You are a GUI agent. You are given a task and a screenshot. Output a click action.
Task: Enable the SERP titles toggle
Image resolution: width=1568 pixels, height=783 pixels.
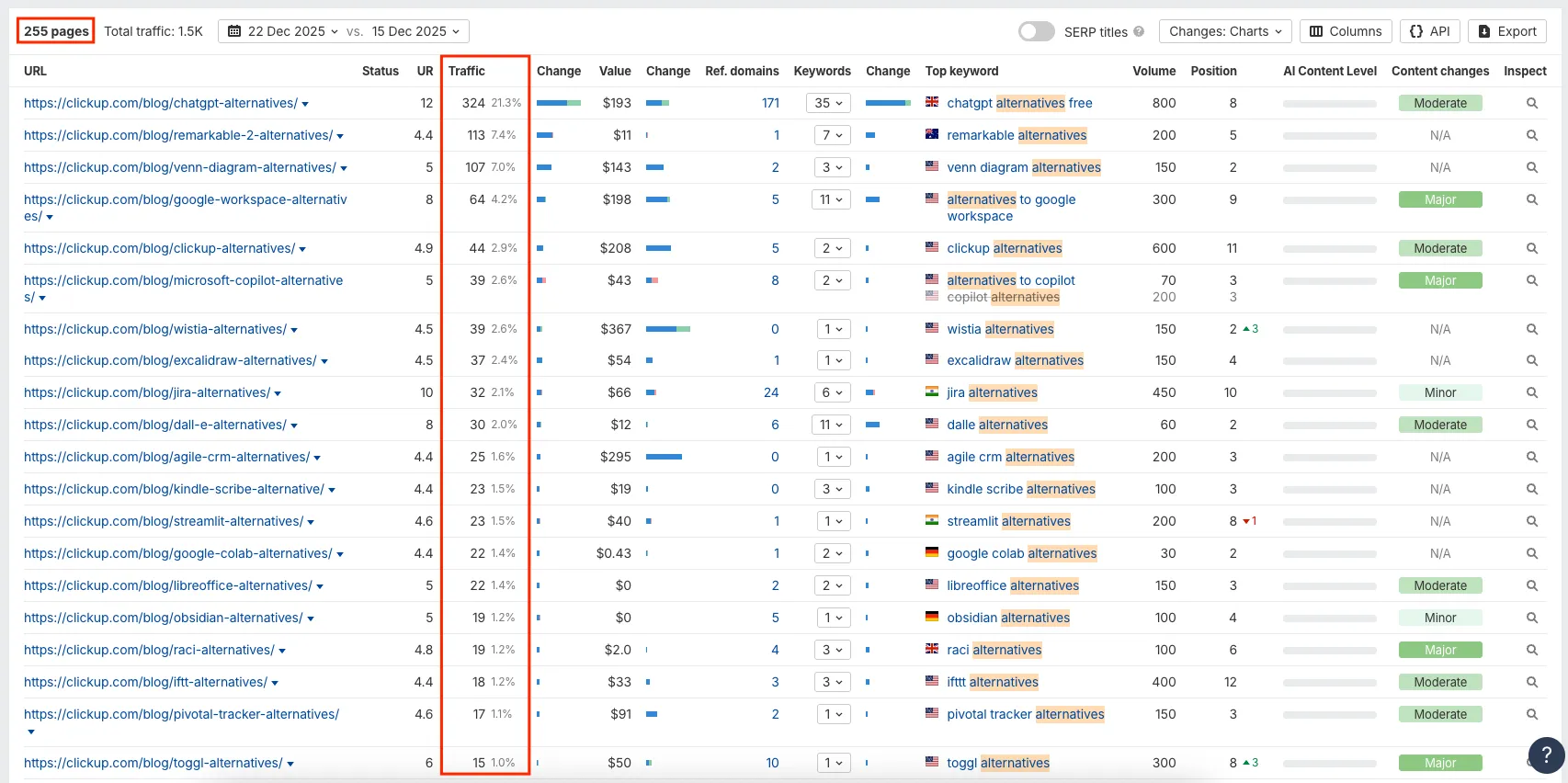pos(1036,31)
